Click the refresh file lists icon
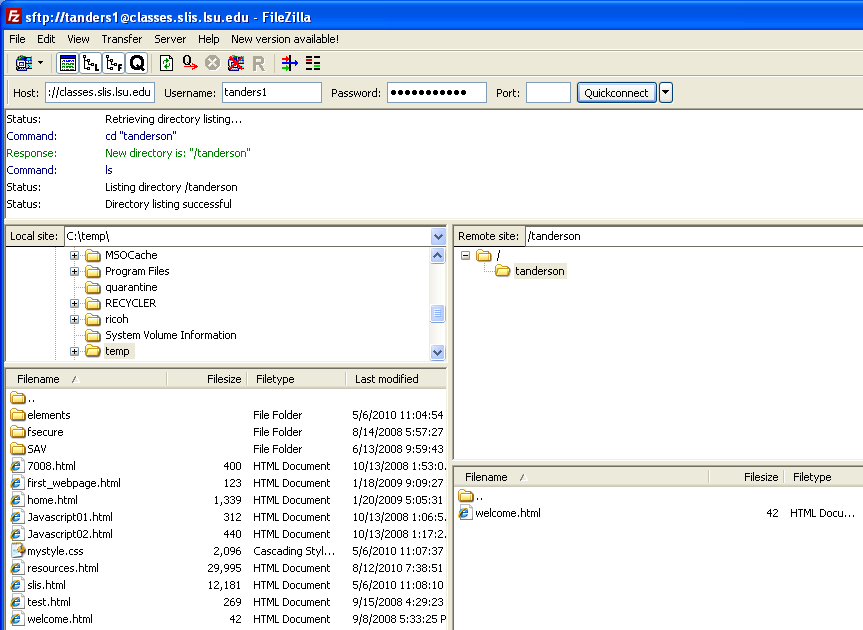 pos(166,63)
